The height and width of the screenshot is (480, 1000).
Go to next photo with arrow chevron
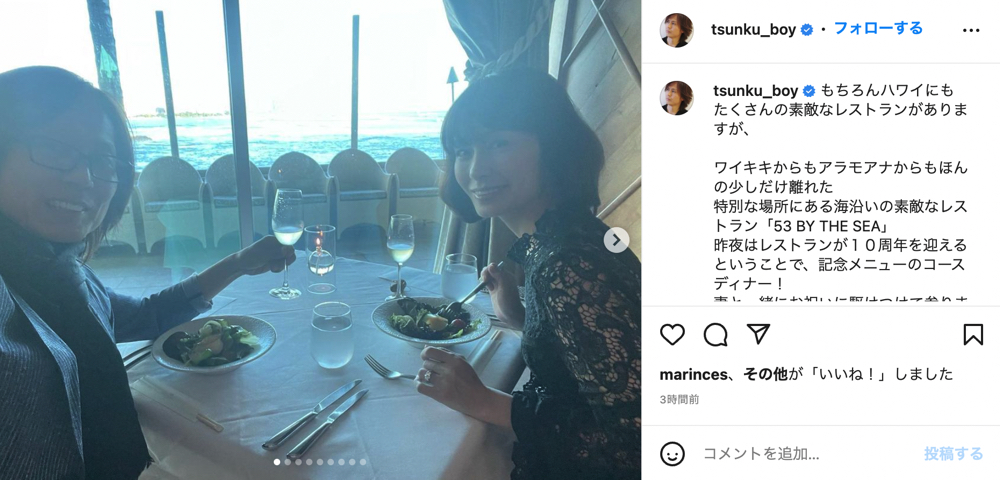coord(616,240)
